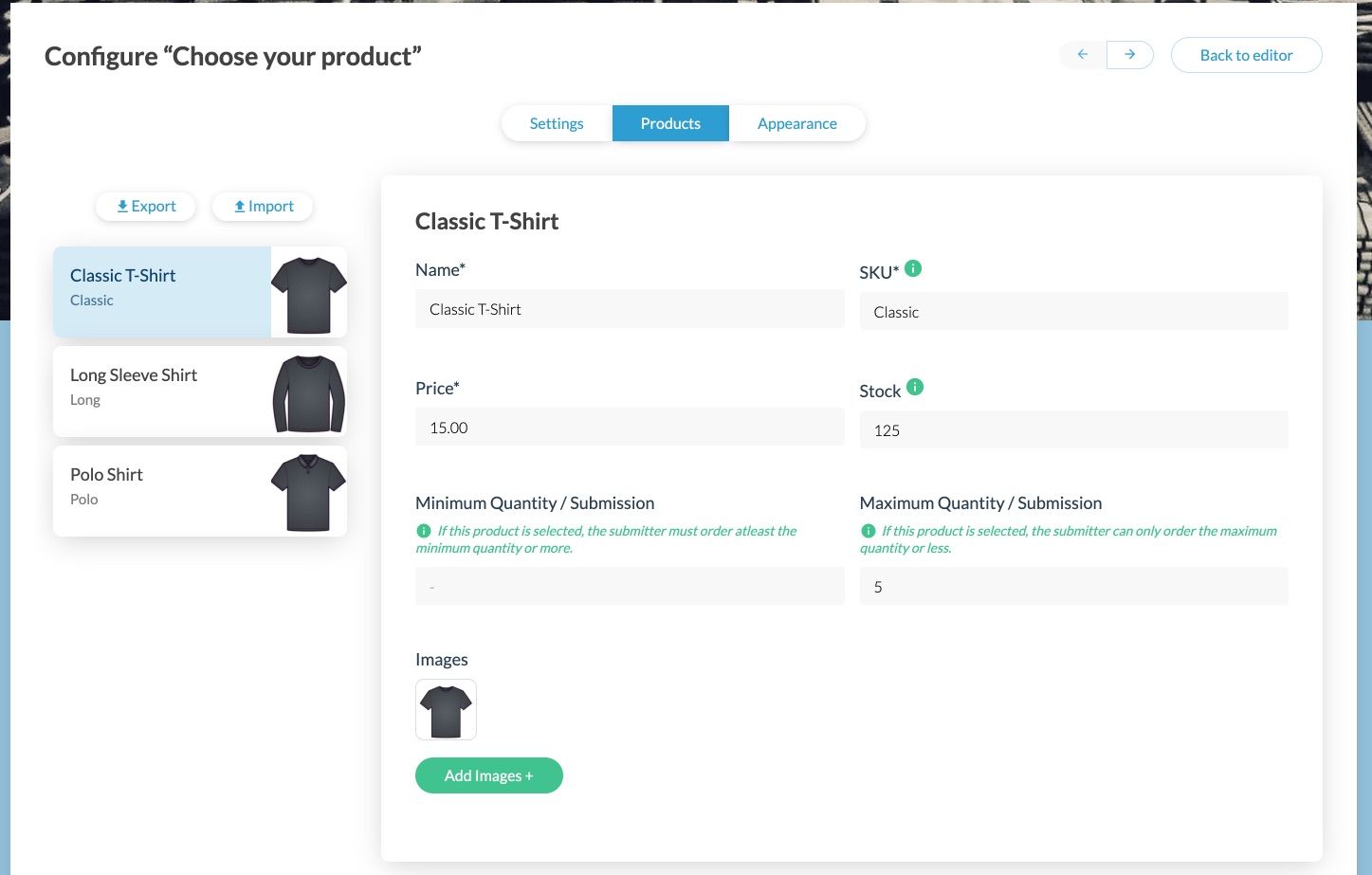
Task: Export the product list
Action: [x=146, y=207]
